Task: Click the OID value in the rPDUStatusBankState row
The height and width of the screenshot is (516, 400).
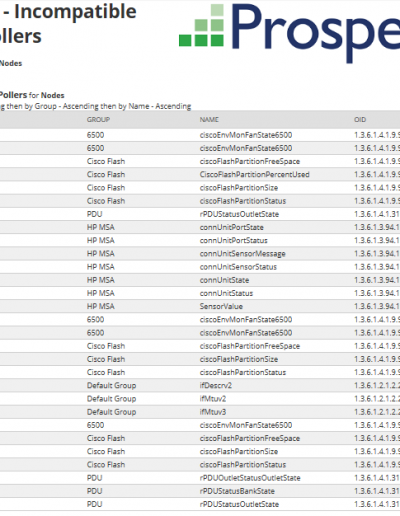Action: tap(377, 491)
